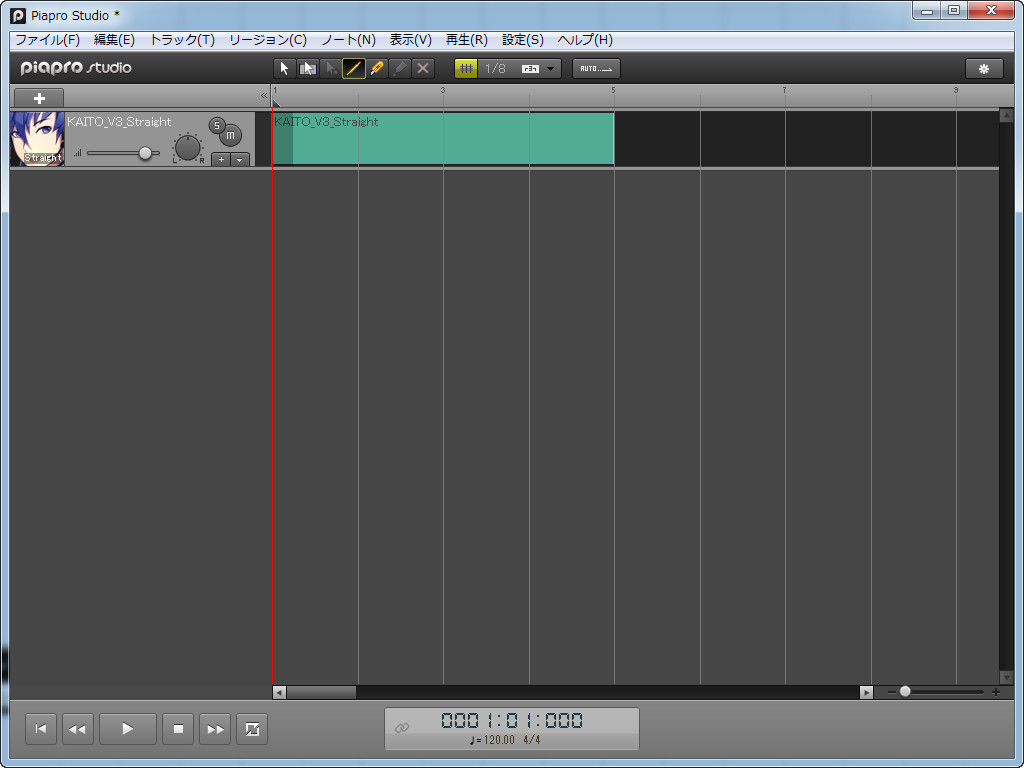The image size is (1024, 768).
Task: Click the L/R pan knob
Action: click(187, 148)
